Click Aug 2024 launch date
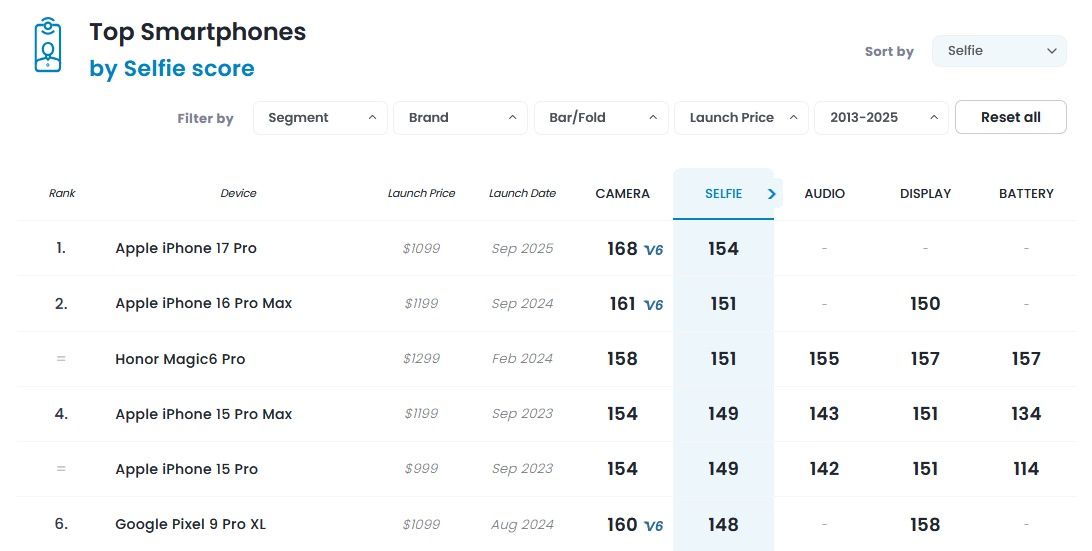Screen dimensions: 1092x551 [x=522, y=525]
